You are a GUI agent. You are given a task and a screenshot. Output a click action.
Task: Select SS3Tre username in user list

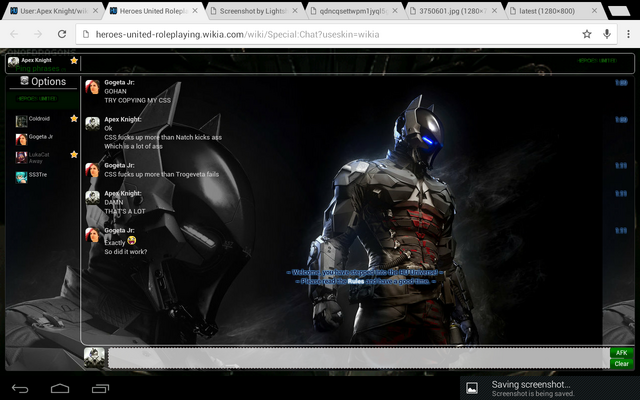(x=38, y=175)
